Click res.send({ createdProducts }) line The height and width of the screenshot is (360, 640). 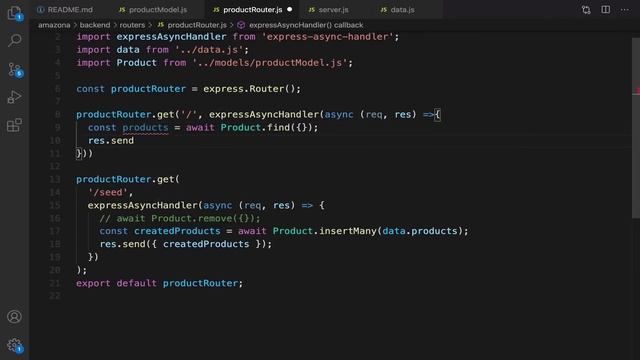(186, 244)
